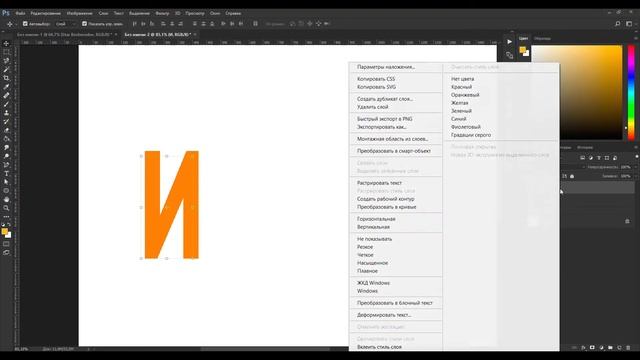Select the Path Selection tool

[x=6, y=182]
